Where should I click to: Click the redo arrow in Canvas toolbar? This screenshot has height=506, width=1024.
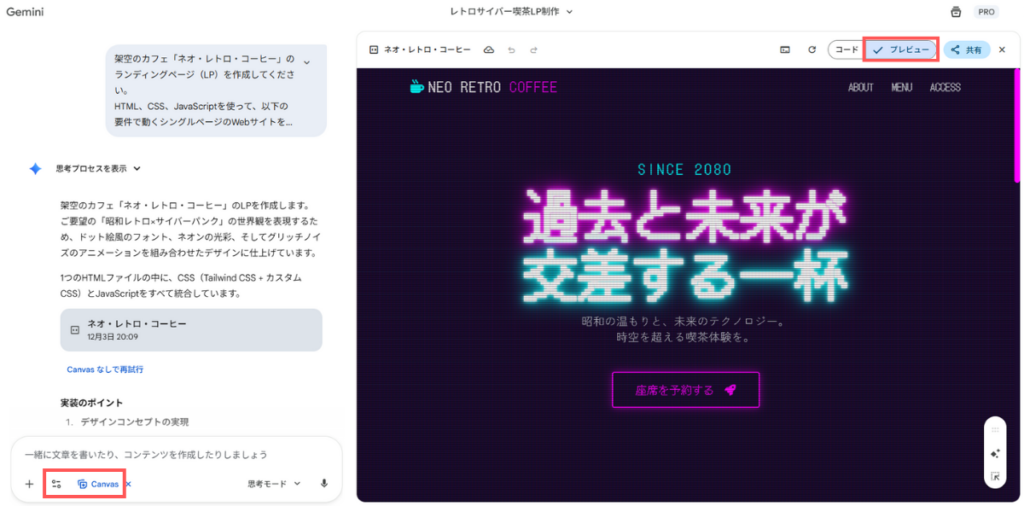[534, 50]
